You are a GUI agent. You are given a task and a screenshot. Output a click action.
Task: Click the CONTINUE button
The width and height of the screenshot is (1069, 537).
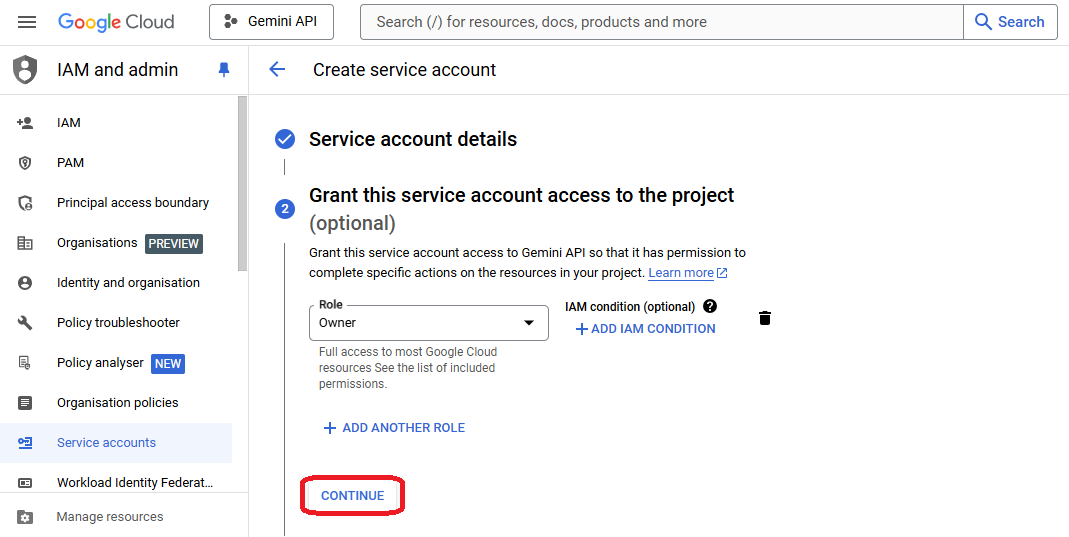point(352,496)
